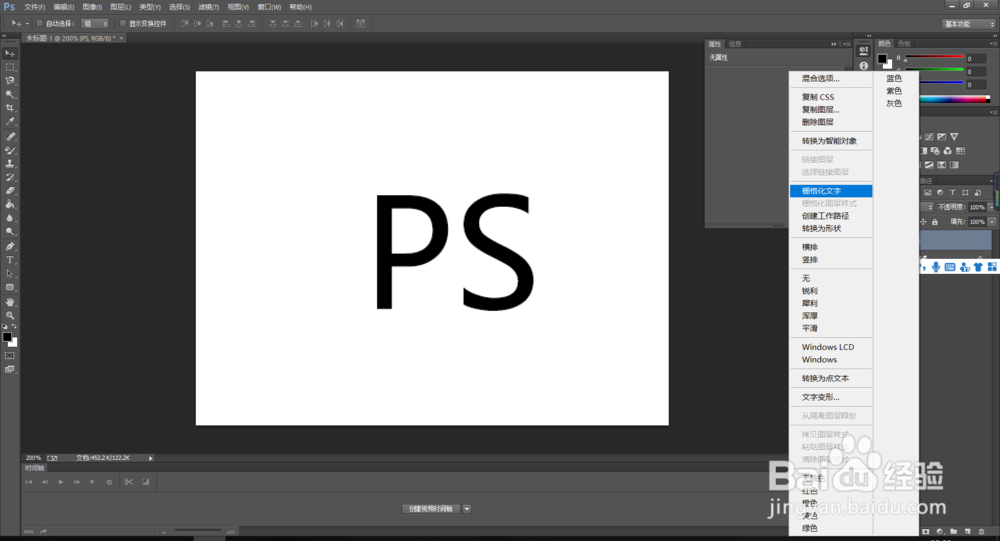Click the color spectrum ramp
Viewport: 1000px width, 541px height.
click(955, 99)
